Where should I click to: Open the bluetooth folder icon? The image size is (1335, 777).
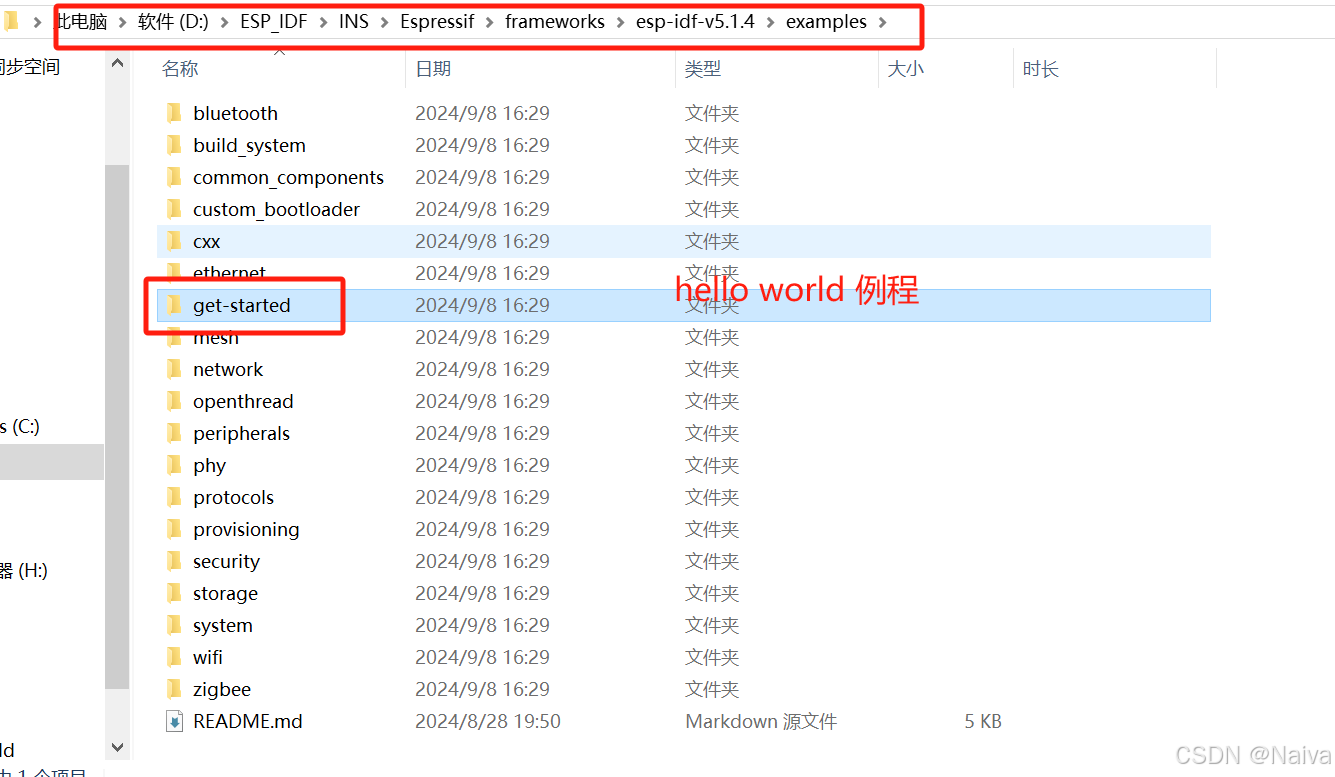pos(174,113)
